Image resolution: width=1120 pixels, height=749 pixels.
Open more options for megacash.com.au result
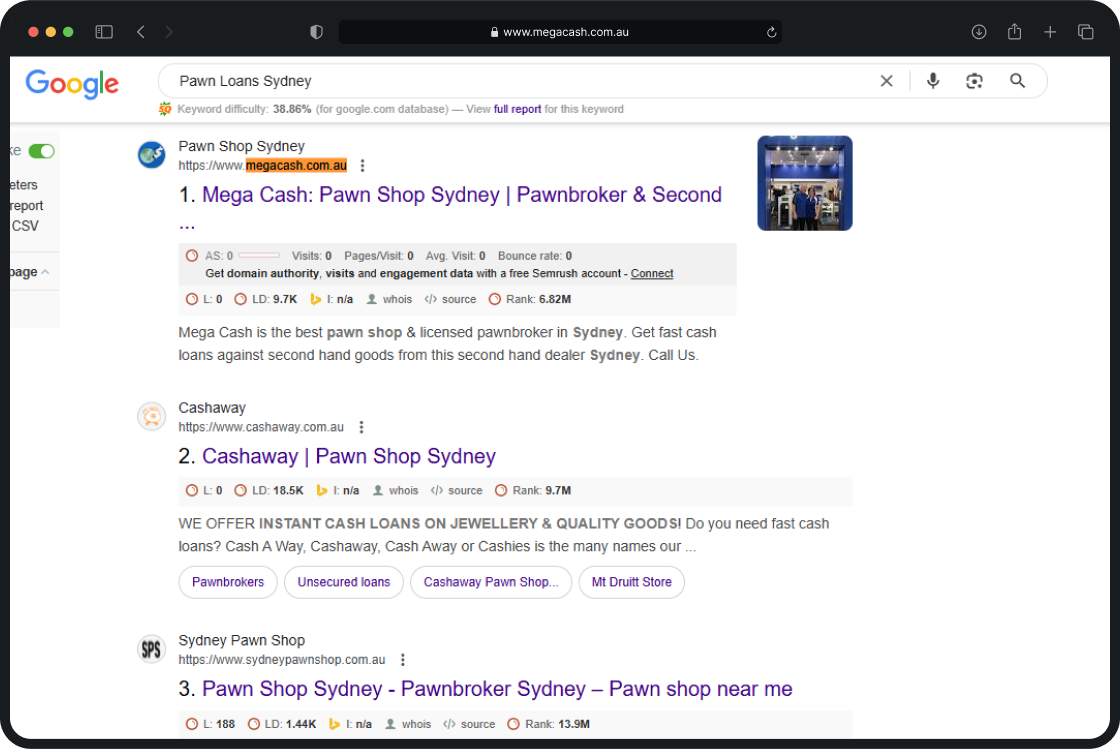pyautogui.click(x=363, y=166)
